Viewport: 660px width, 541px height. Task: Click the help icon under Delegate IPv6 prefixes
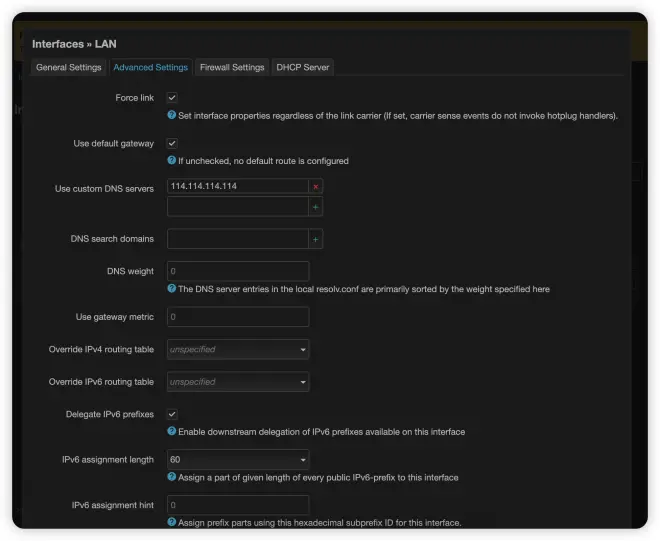[x=171, y=431]
